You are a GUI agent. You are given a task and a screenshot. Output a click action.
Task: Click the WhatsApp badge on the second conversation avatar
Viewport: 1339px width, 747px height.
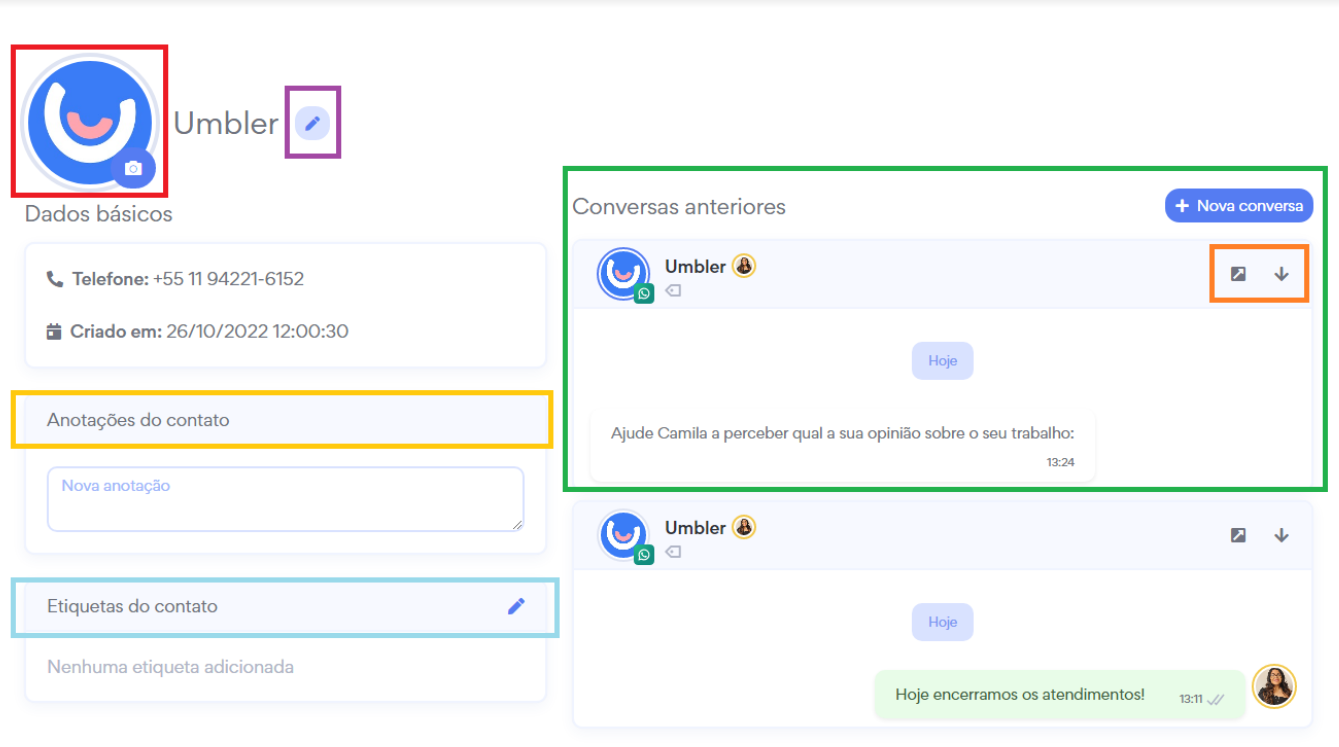(644, 554)
